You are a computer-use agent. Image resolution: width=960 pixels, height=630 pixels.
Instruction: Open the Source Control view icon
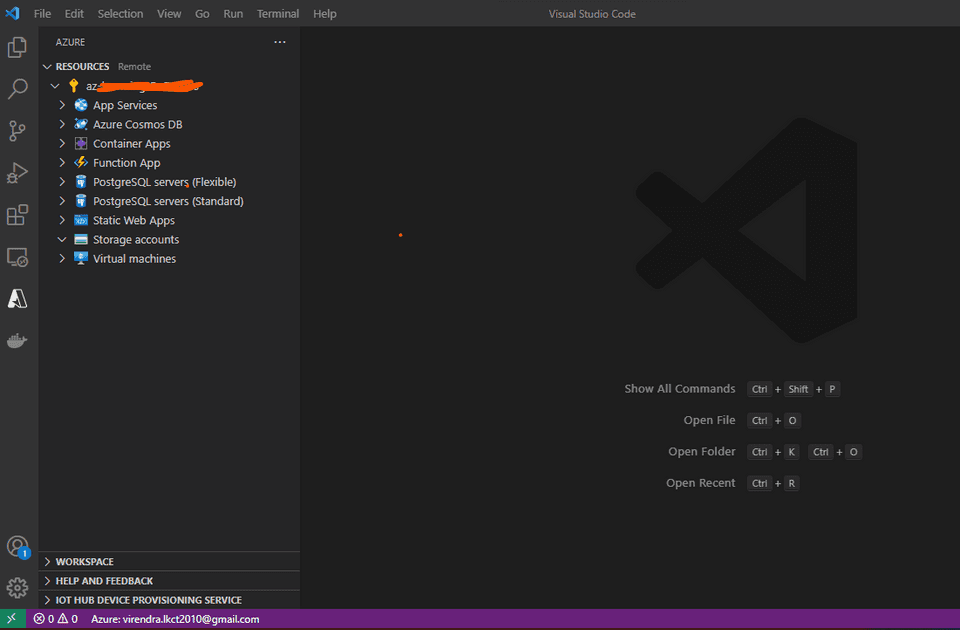tap(17, 131)
